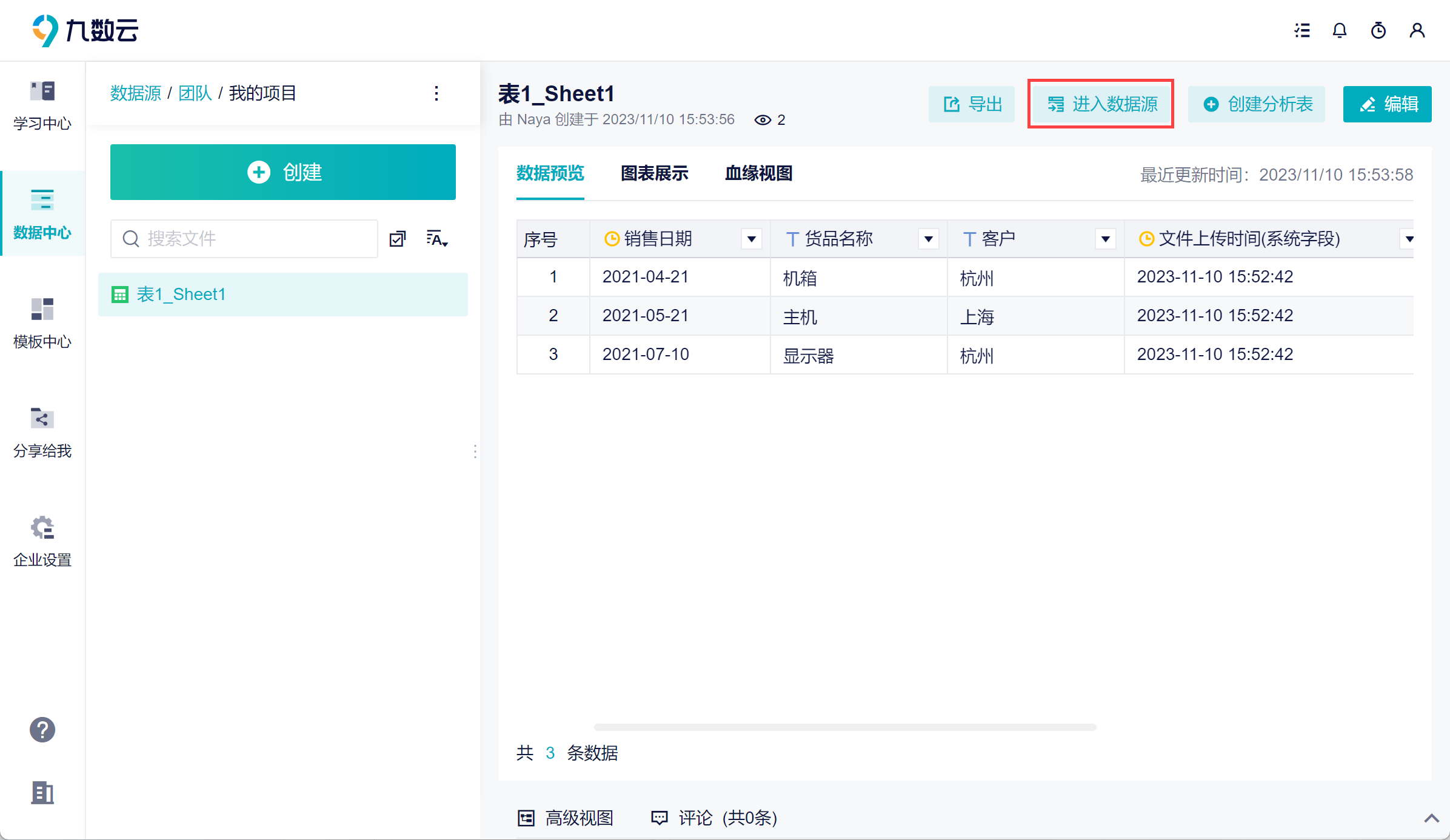Click the 创建 button
Viewport: 1450px width, 840px height.
283,172
